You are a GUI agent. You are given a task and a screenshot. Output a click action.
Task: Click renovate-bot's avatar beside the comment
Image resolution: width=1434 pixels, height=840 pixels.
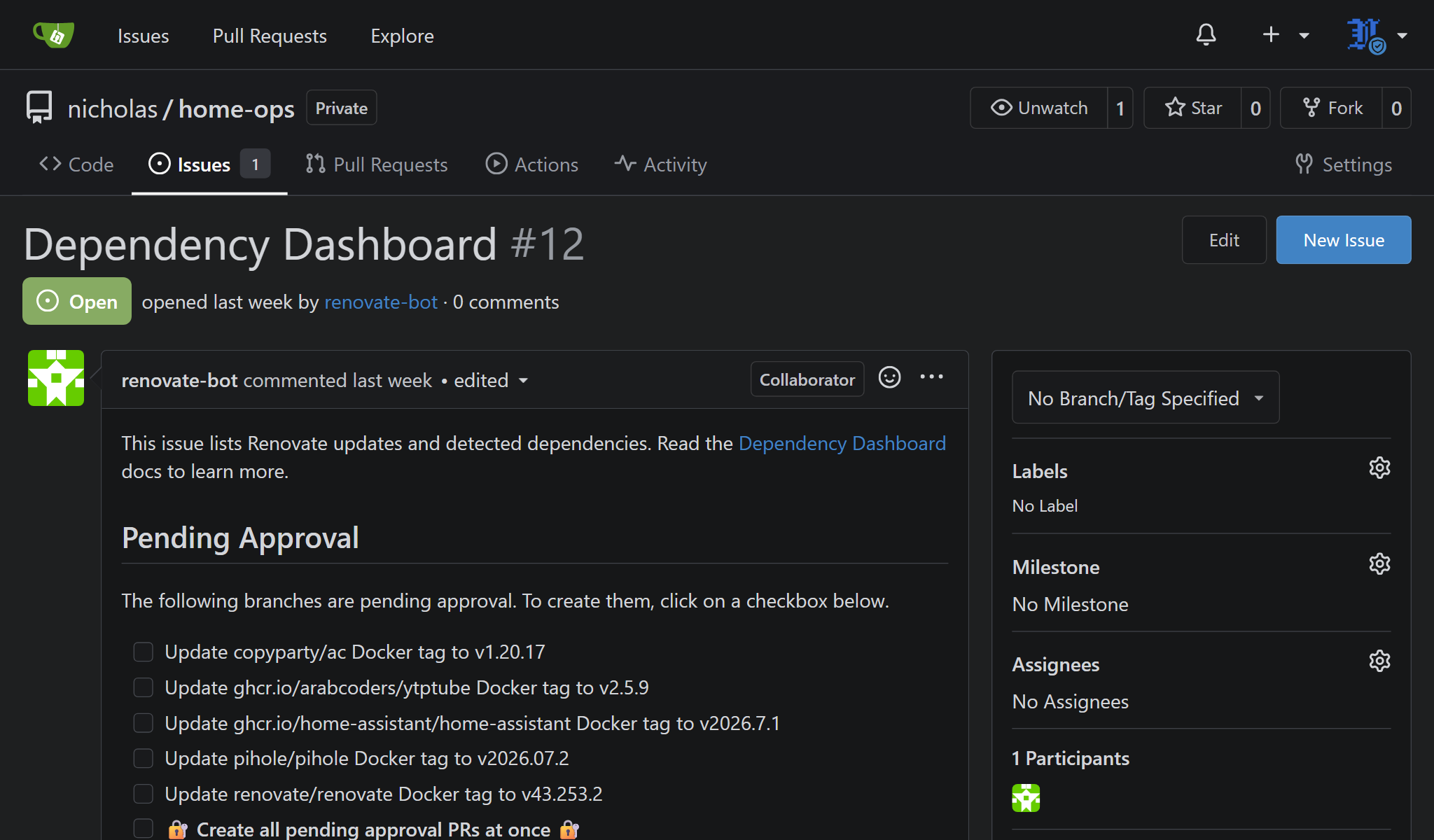pyautogui.click(x=56, y=378)
